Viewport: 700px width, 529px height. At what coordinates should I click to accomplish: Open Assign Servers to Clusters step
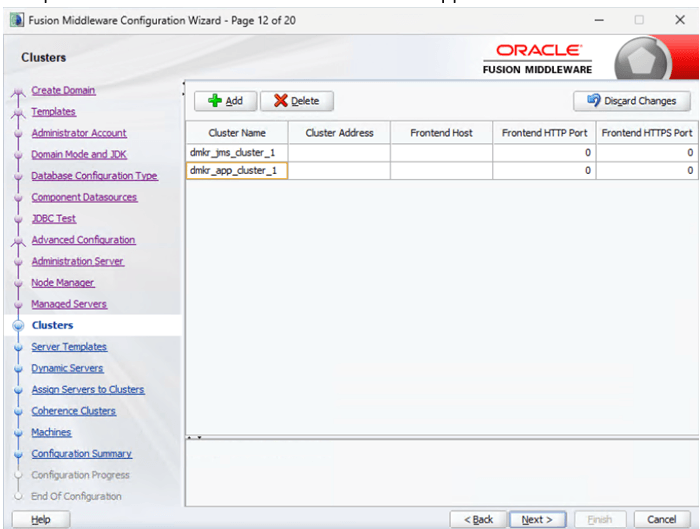tap(88, 390)
